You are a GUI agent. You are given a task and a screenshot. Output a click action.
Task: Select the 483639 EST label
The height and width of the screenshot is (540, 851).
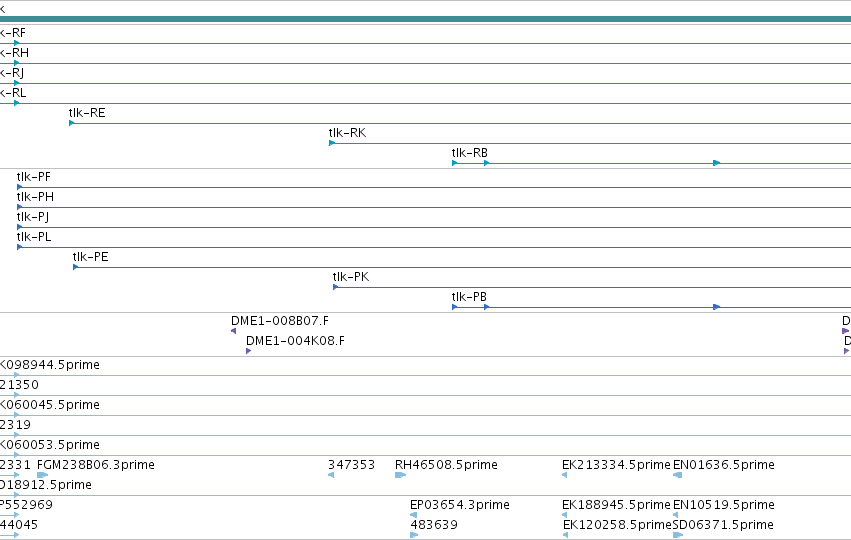pos(434,525)
